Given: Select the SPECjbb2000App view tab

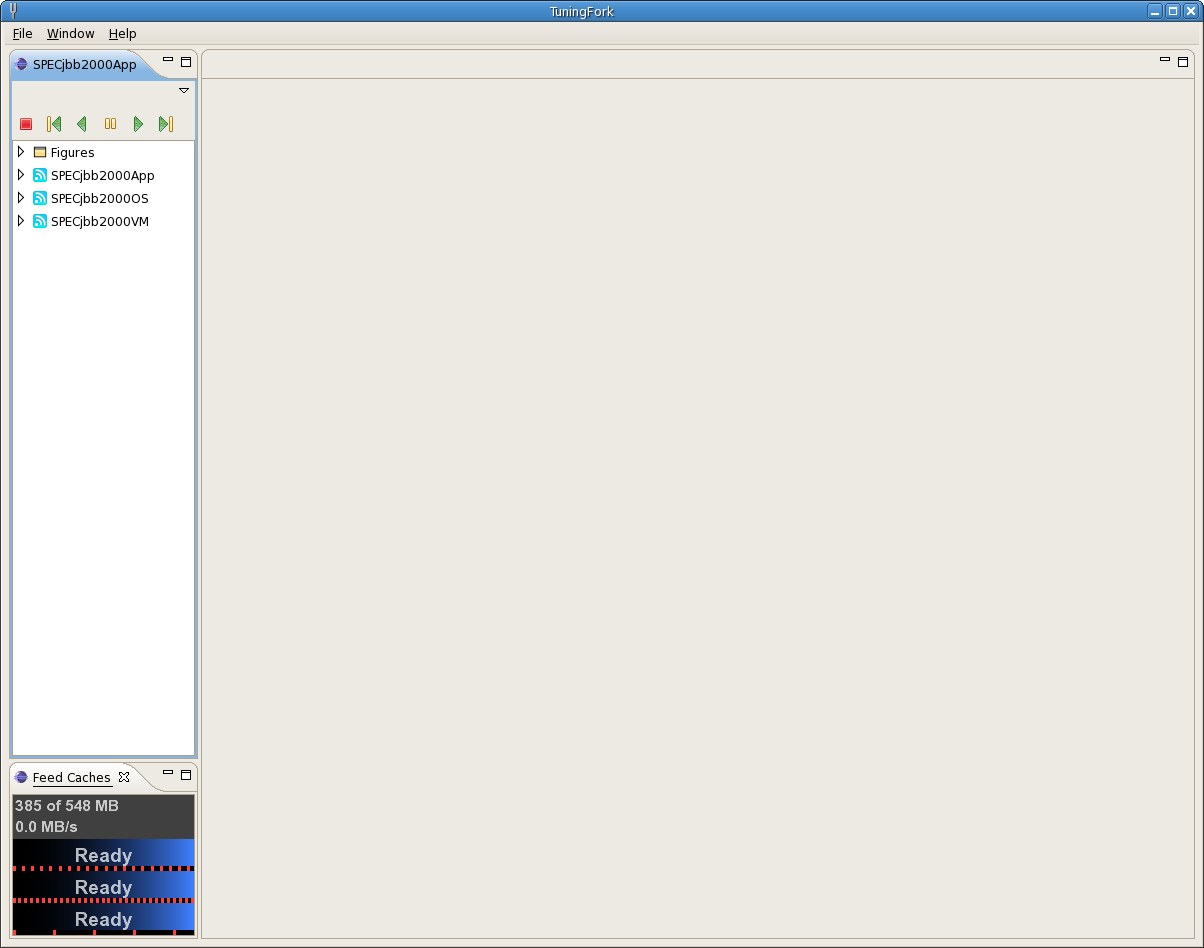Looking at the screenshot, I should click(x=84, y=65).
